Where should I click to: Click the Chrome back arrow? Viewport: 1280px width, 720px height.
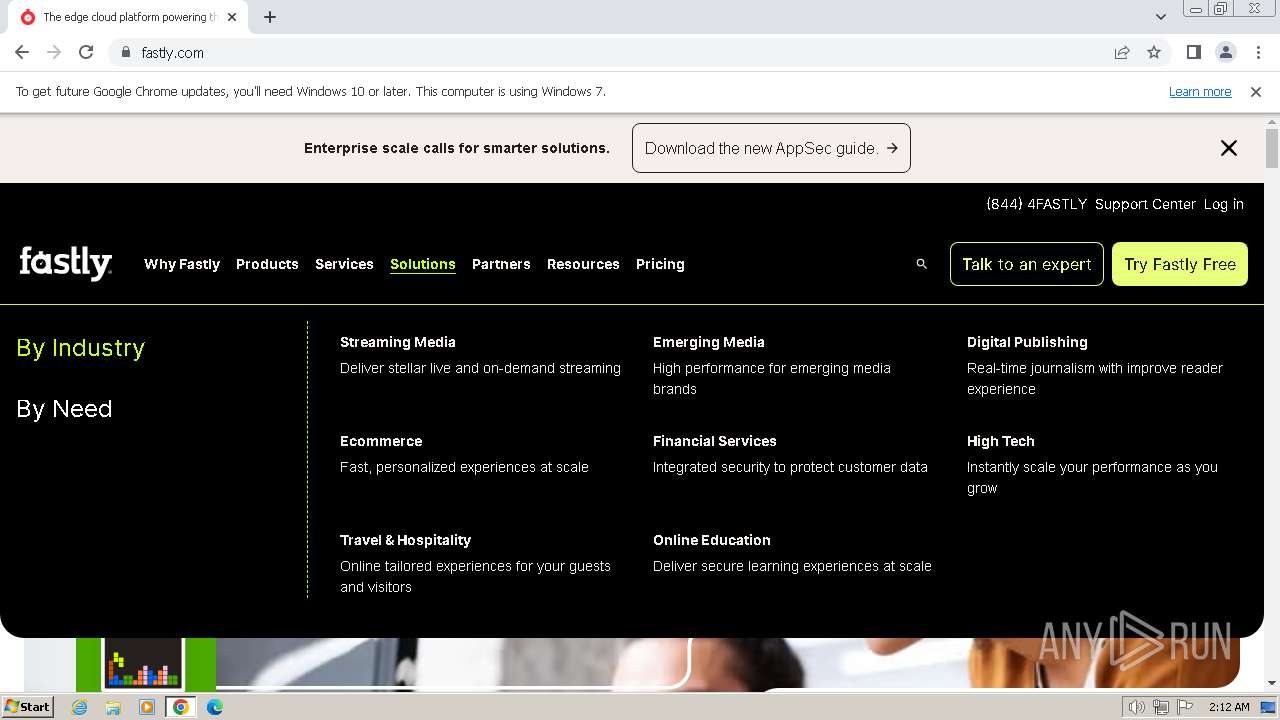coord(22,53)
